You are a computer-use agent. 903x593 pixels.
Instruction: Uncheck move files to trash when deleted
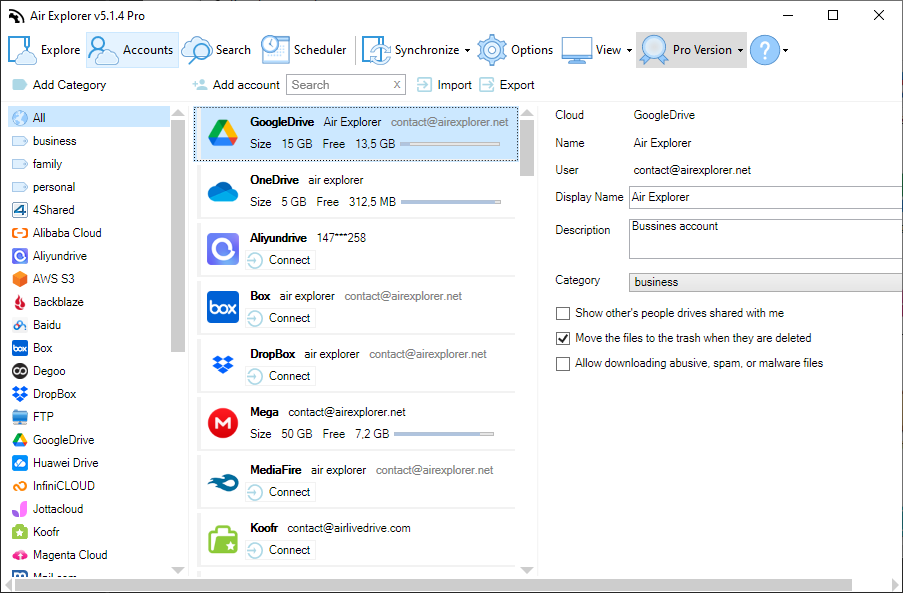point(563,339)
